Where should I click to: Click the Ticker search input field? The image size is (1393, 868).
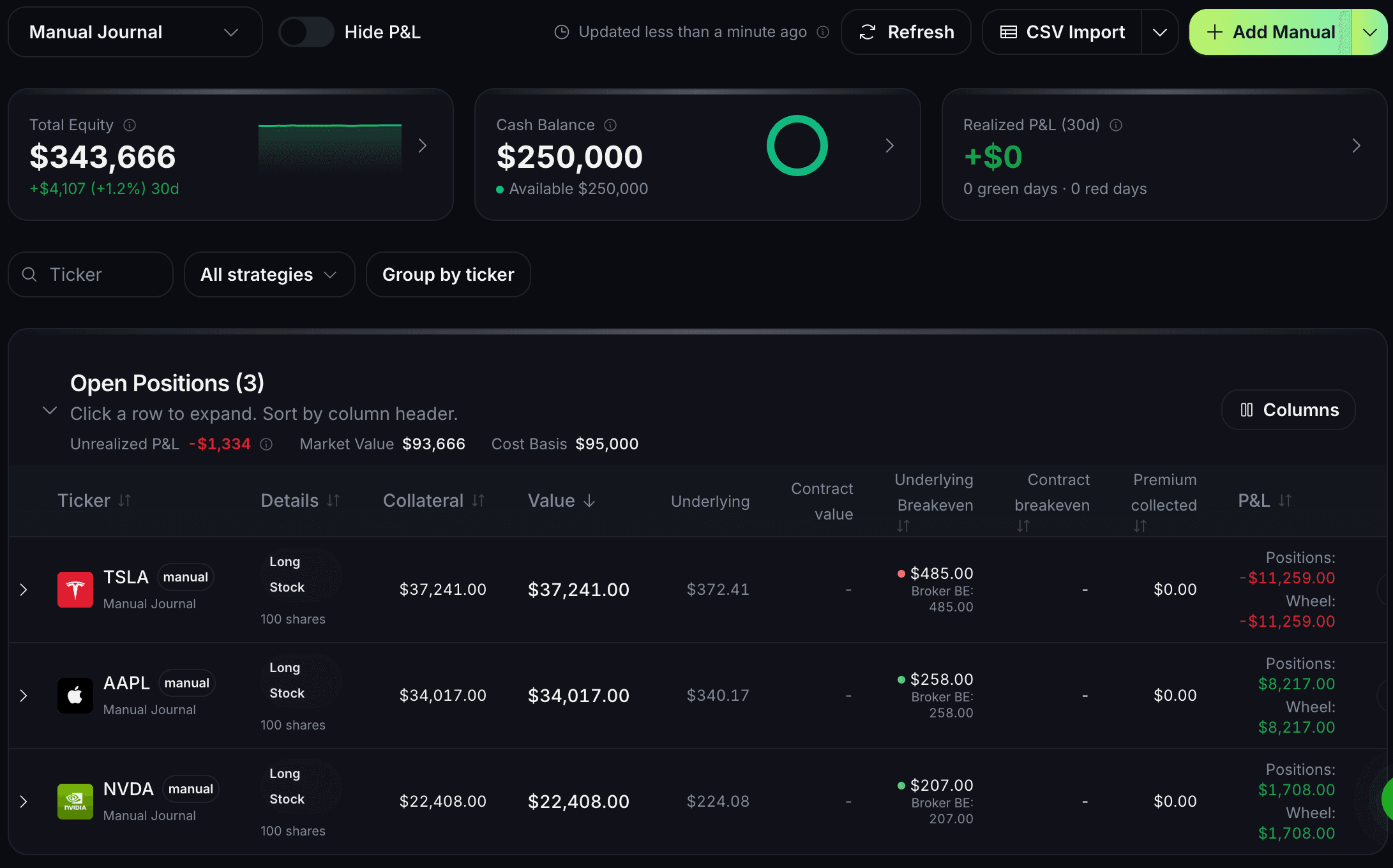91,274
